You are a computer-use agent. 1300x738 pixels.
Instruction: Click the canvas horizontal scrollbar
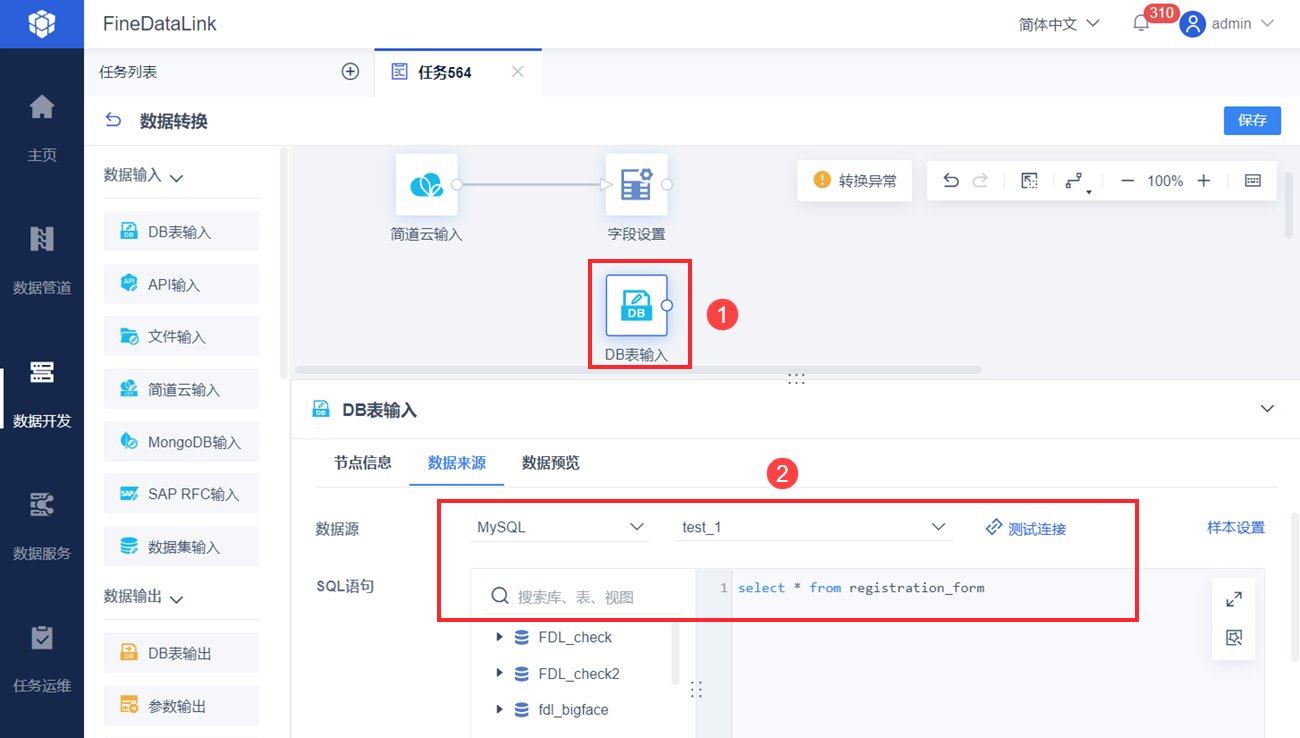[x=638, y=370]
